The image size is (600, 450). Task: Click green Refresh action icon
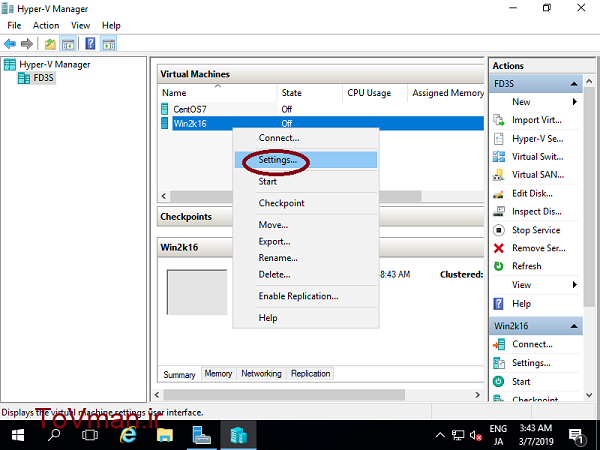499,266
